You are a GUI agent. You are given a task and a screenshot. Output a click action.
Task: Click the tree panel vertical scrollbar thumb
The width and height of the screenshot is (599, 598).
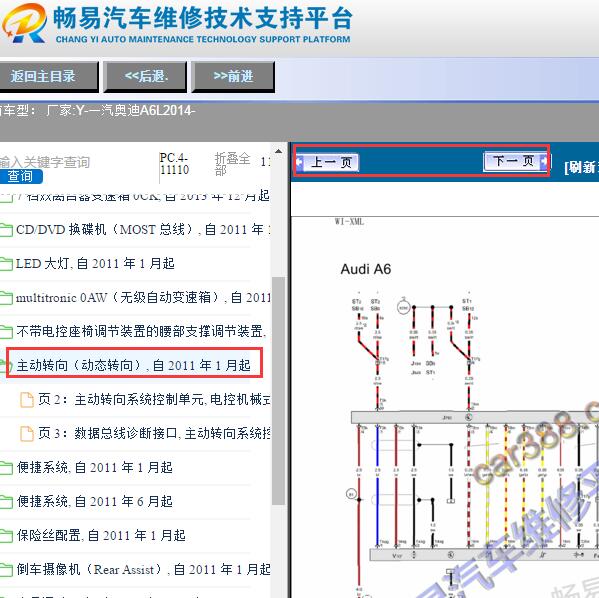pos(278,391)
